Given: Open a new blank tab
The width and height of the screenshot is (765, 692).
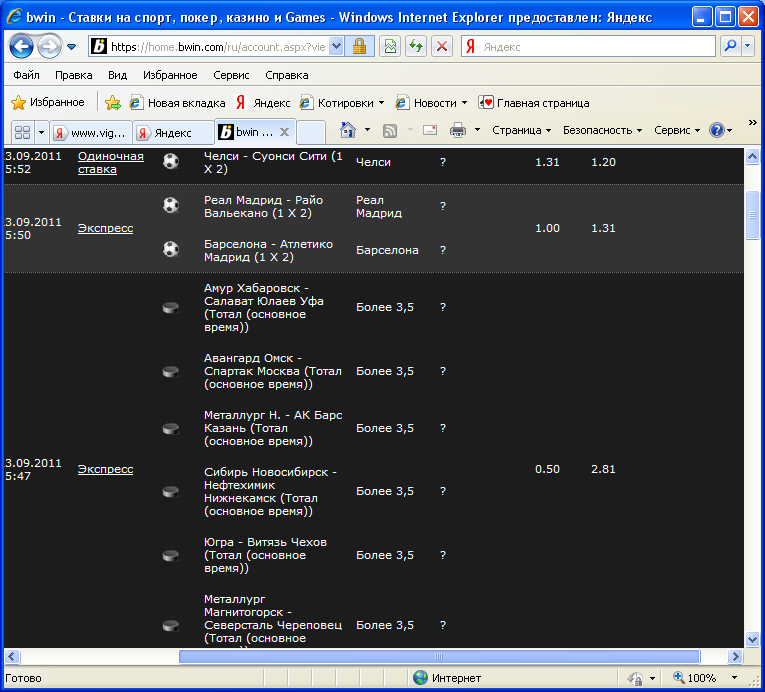Looking at the screenshot, I should click(x=311, y=132).
